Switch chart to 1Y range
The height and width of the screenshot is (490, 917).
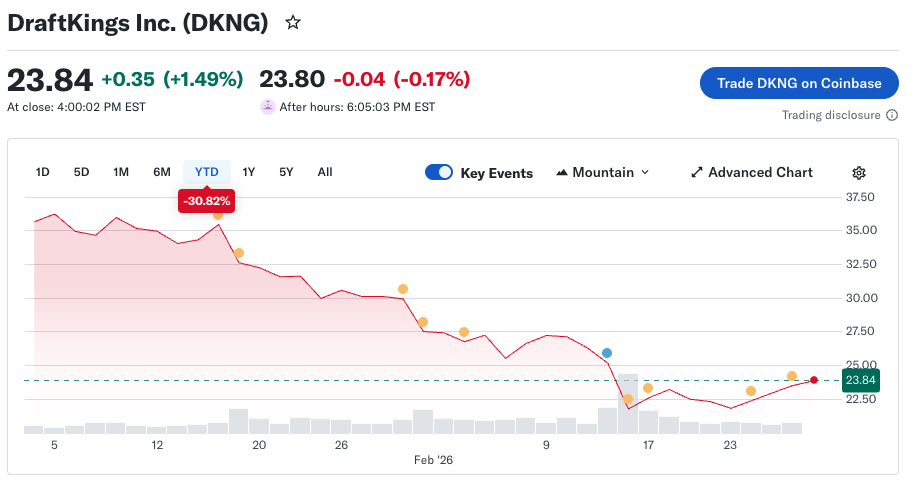pyautogui.click(x=249, y=172)
